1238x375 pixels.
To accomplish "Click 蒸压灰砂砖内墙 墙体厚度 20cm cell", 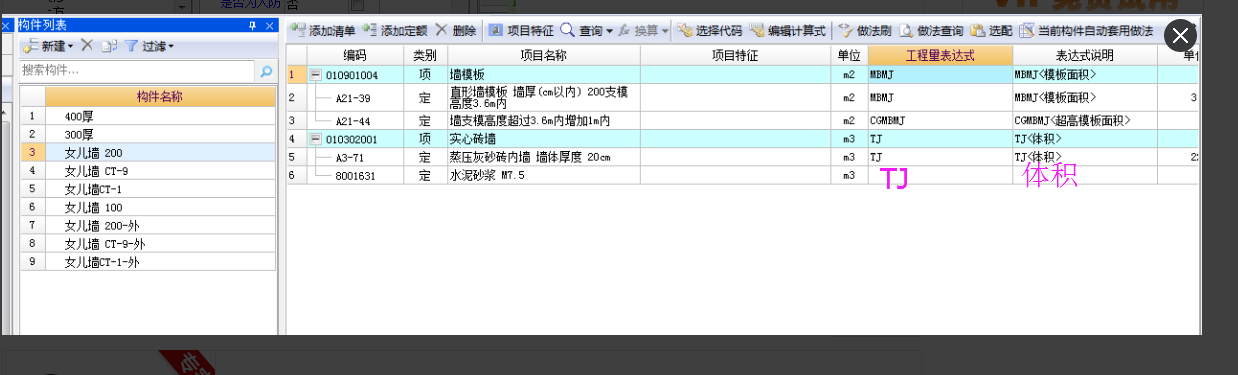I will click(x=543, y=157).
